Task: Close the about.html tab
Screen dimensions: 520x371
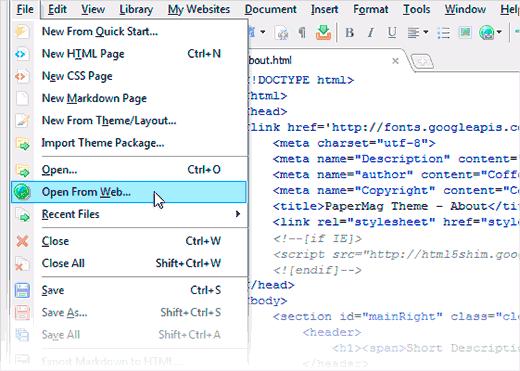Action: 395,61
